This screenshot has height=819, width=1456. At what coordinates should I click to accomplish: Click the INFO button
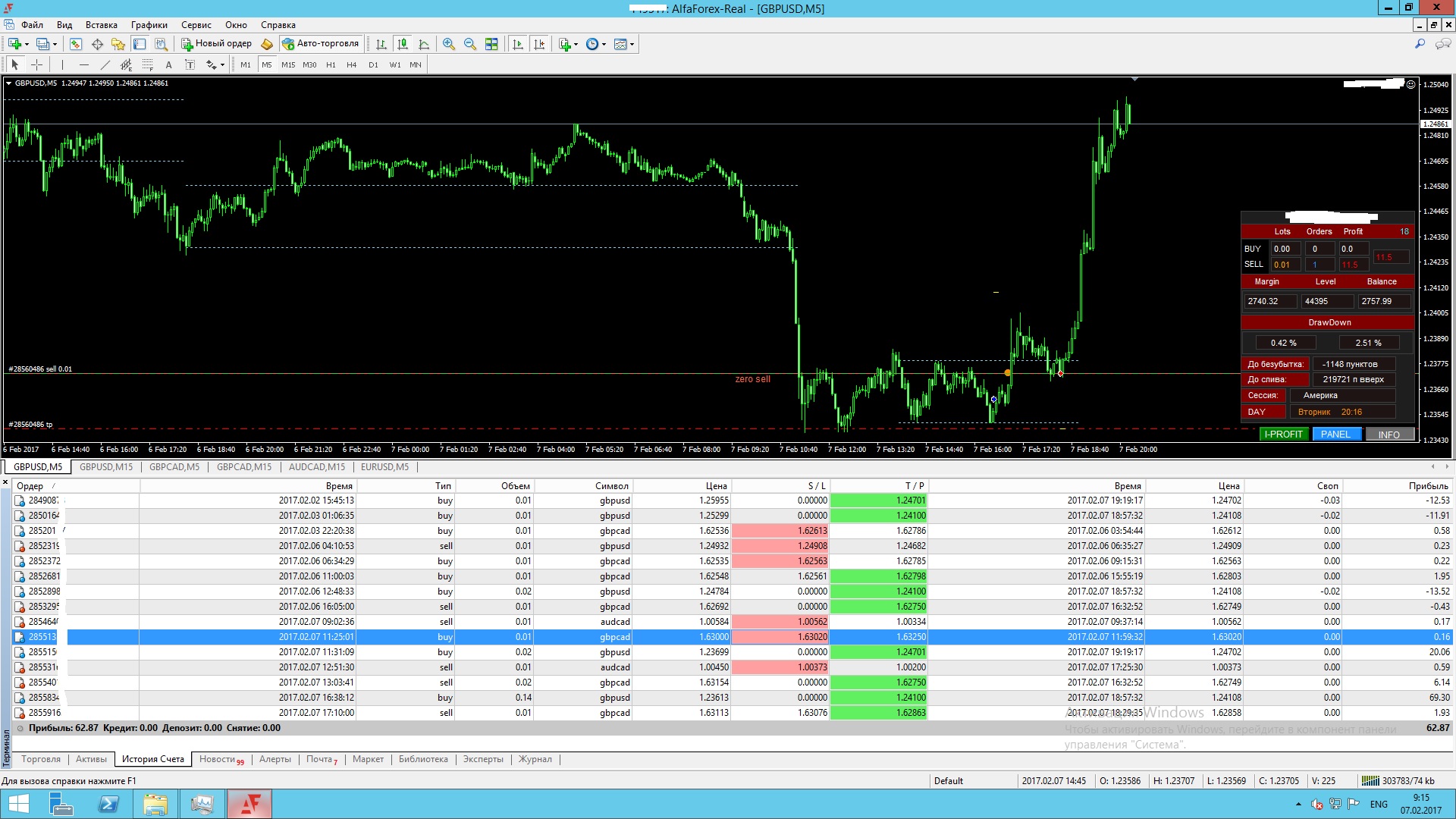[1389, 435]
